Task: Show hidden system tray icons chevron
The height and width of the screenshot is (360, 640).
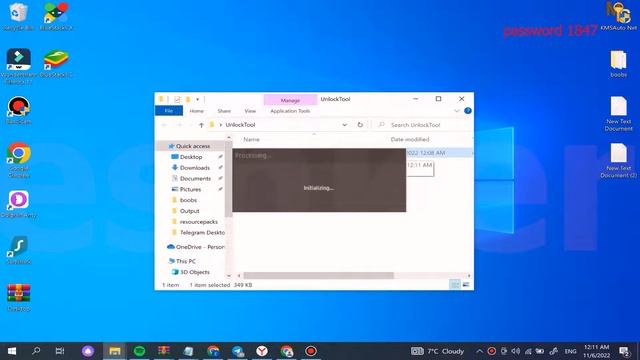Action: tap(480, 351)
